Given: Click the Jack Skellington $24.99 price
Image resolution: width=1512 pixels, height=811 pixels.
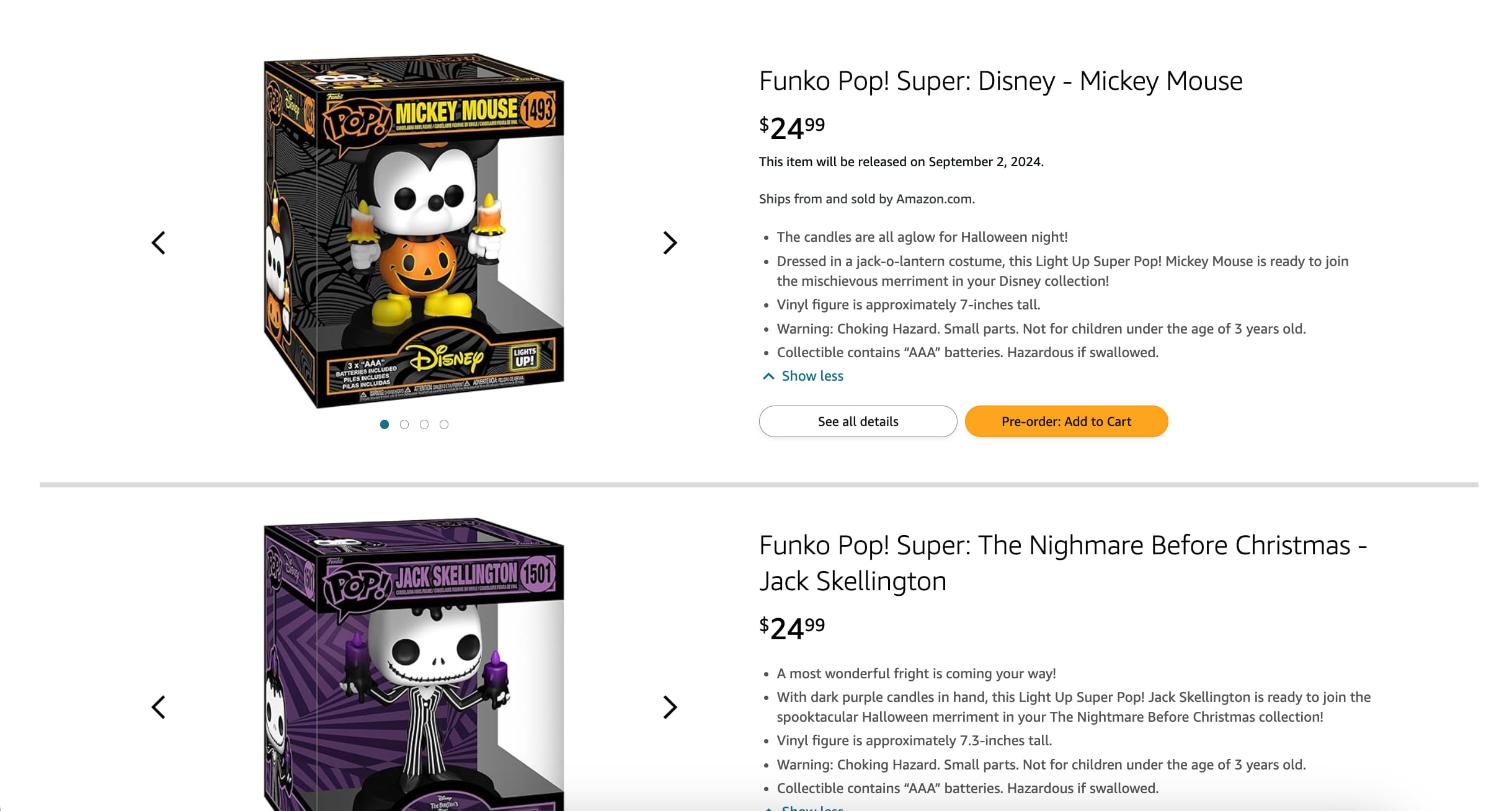Looking at the screenshot, I should click(792, 627).
